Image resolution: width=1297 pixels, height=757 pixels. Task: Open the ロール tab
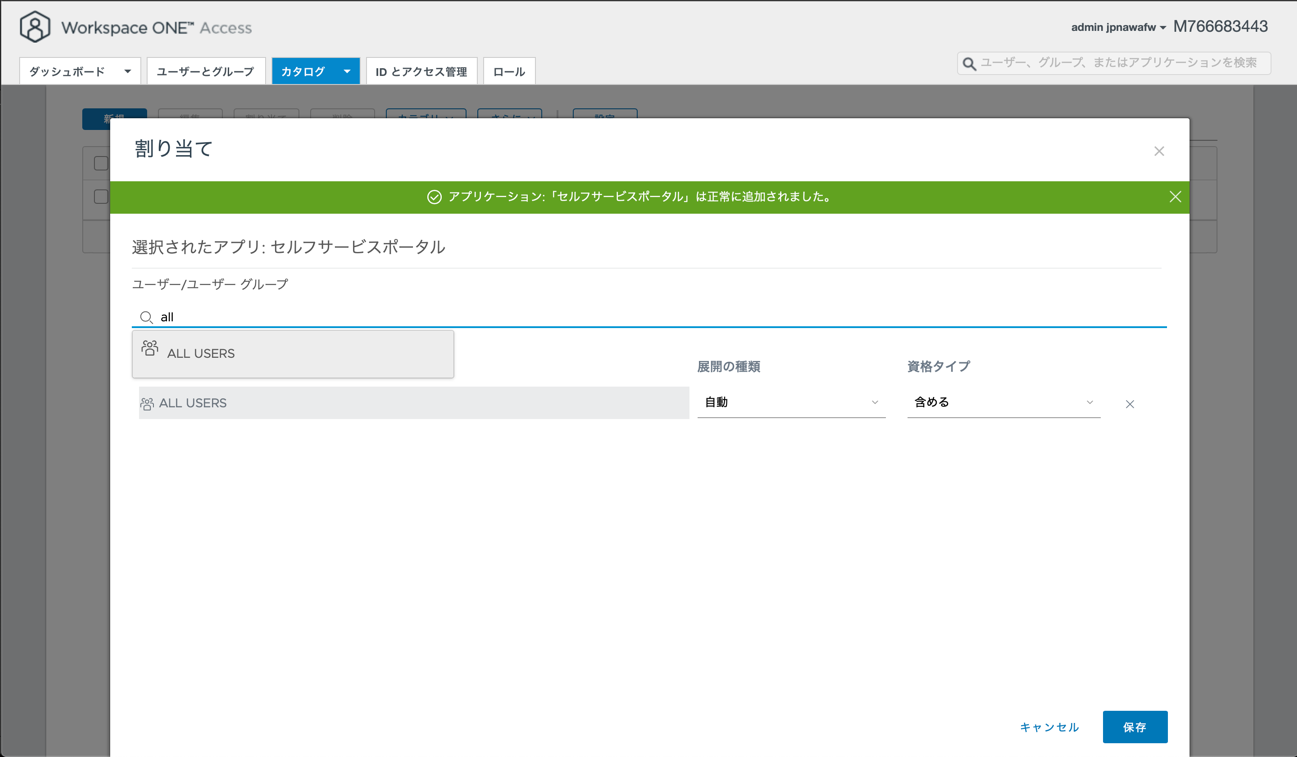point(509,72)
